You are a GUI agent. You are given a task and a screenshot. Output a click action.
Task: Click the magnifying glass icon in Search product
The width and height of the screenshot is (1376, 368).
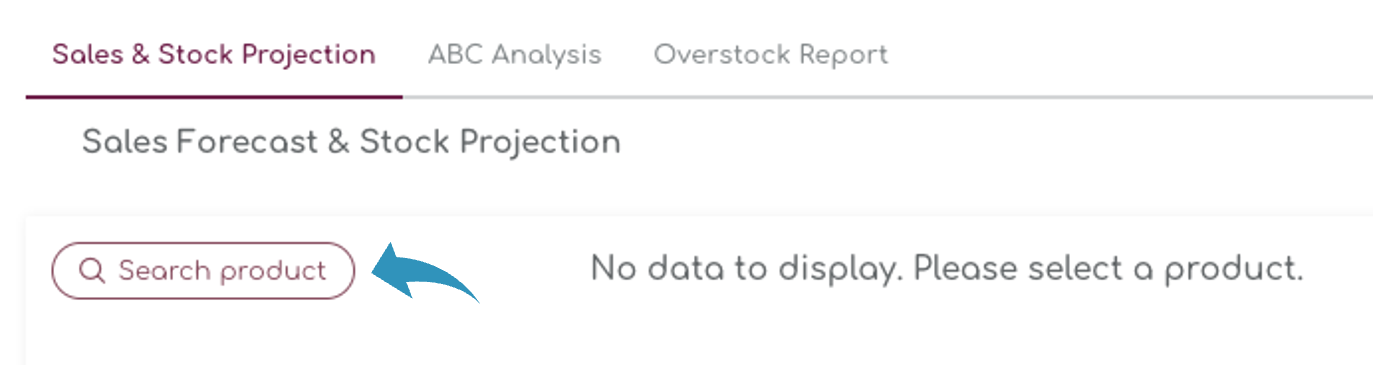[x=92, y=271]
